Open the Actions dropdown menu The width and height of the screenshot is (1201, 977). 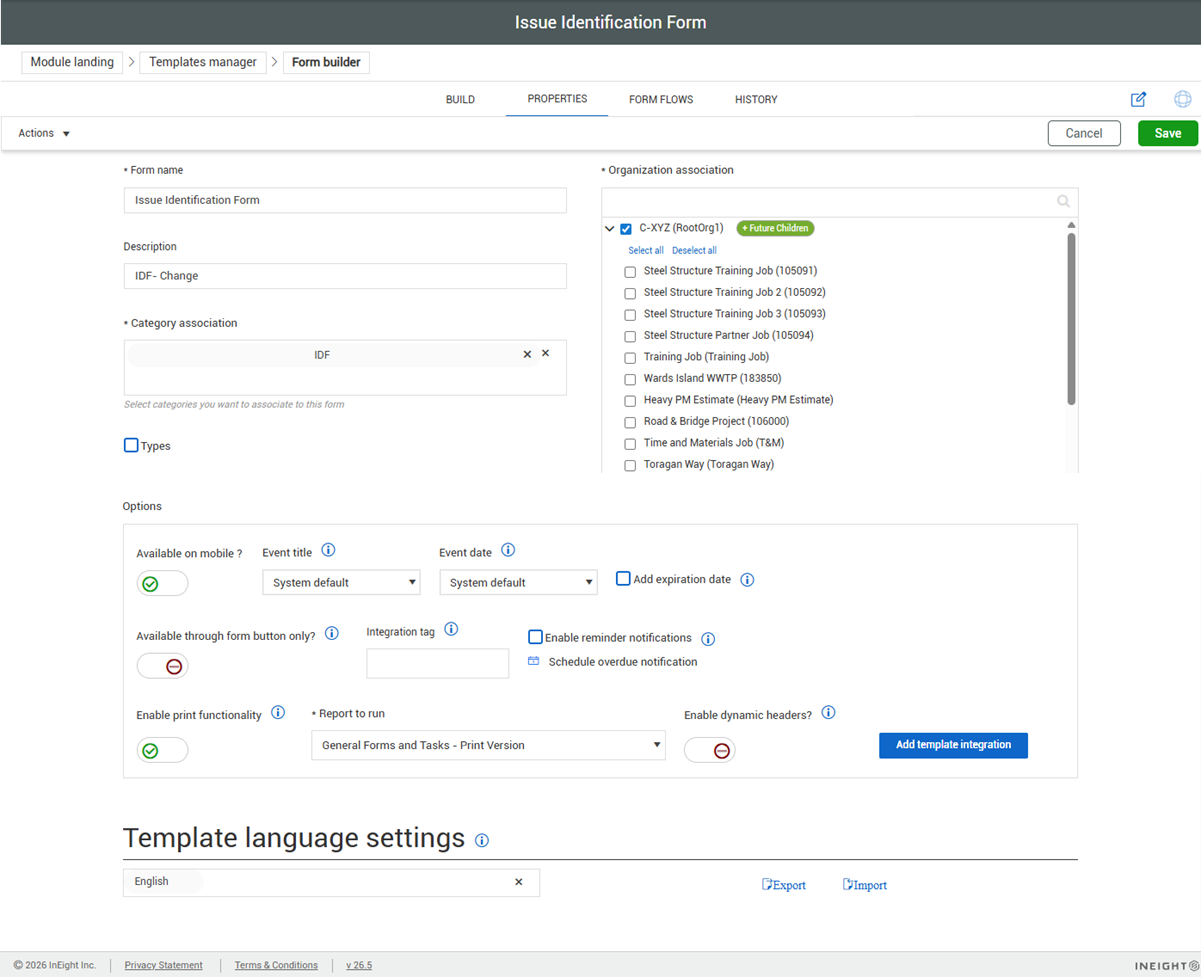coord(44,133)
